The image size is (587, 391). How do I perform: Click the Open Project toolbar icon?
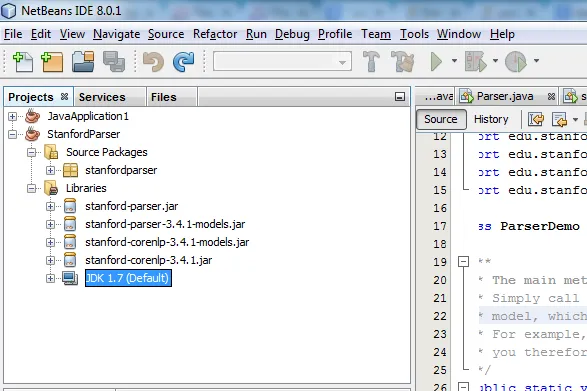click(83, 62)
